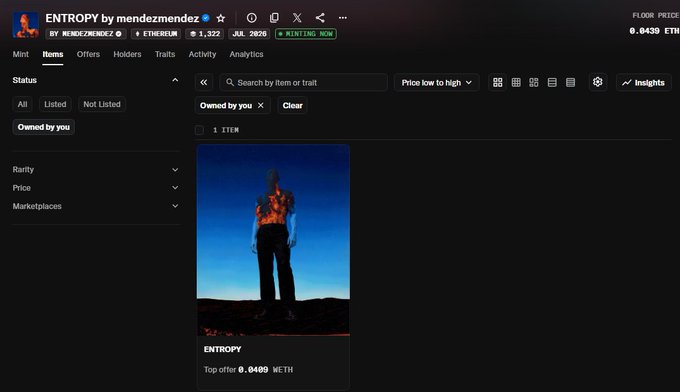Open the settings gear icon
Image resolution: width=680 pixels, height=392 pixels.
598,82
